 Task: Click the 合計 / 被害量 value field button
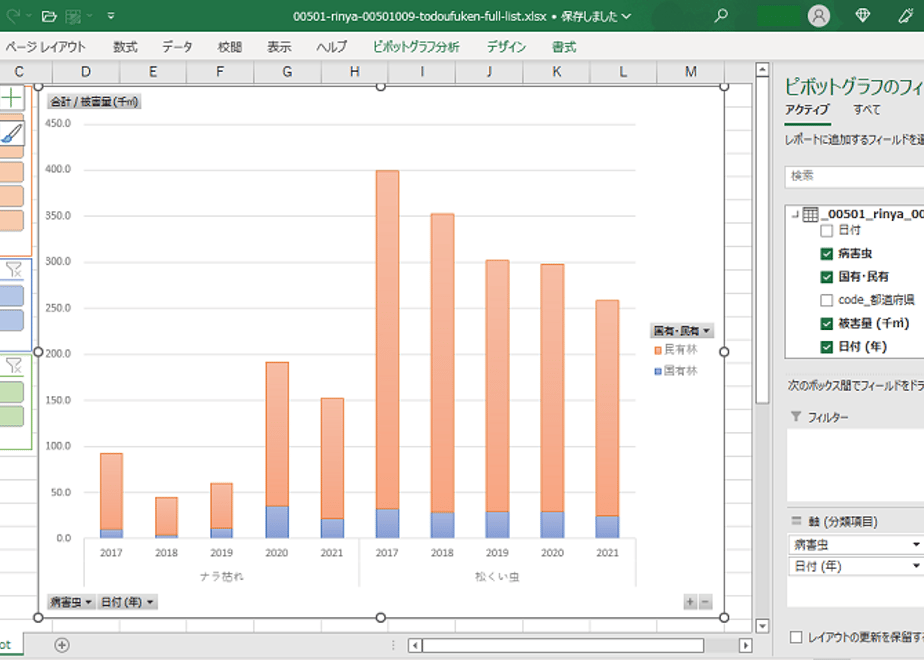coord(94,101)
